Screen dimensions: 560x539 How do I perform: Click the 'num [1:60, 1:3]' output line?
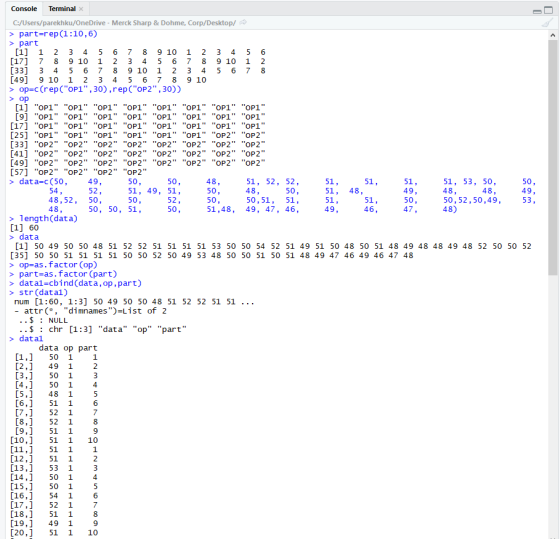(134, 302)
